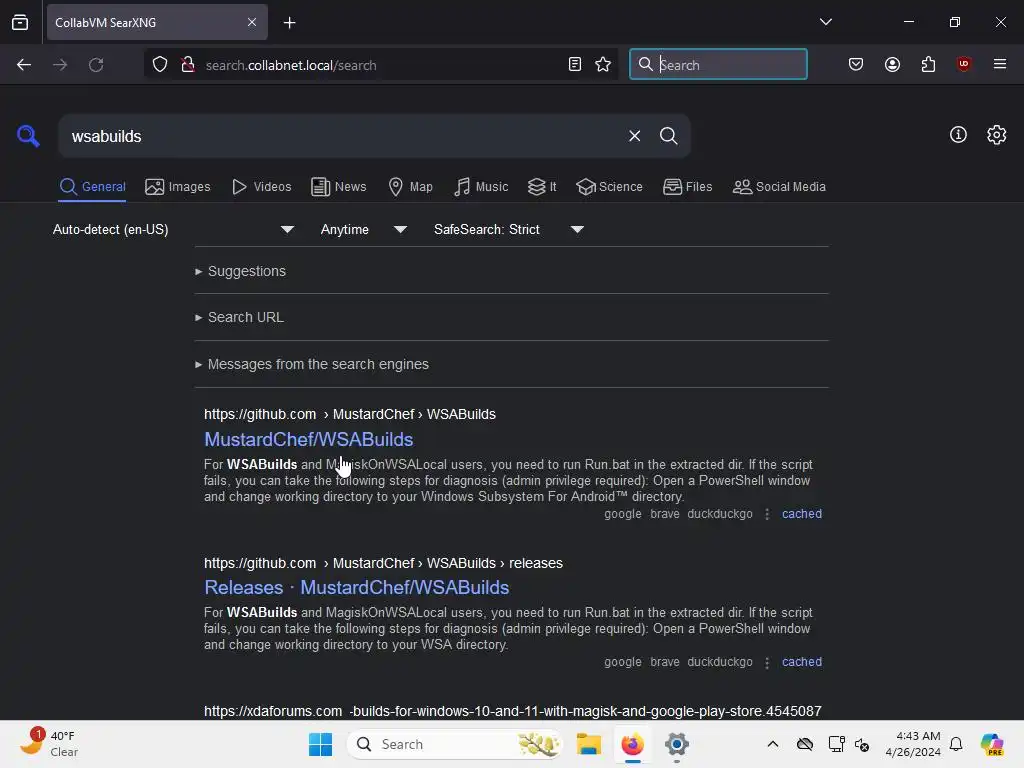Viewport: 1024px width, 768px height.
Task: Click the Firefox toolbar Search box
Action: tap(718, 65)
